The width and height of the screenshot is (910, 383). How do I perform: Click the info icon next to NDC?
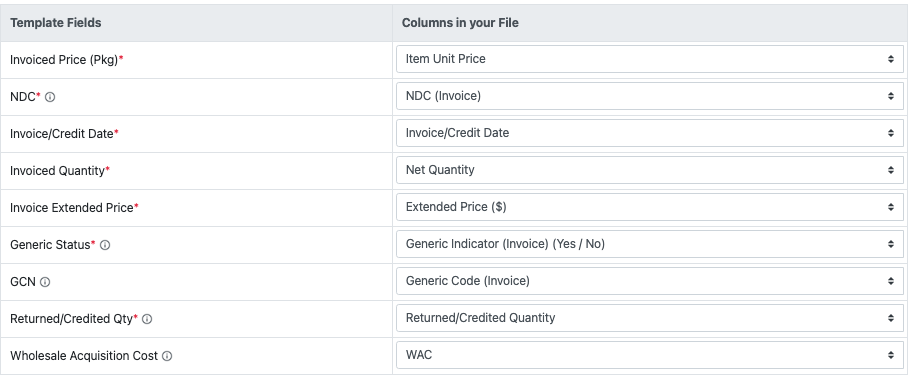coord(50,97)
